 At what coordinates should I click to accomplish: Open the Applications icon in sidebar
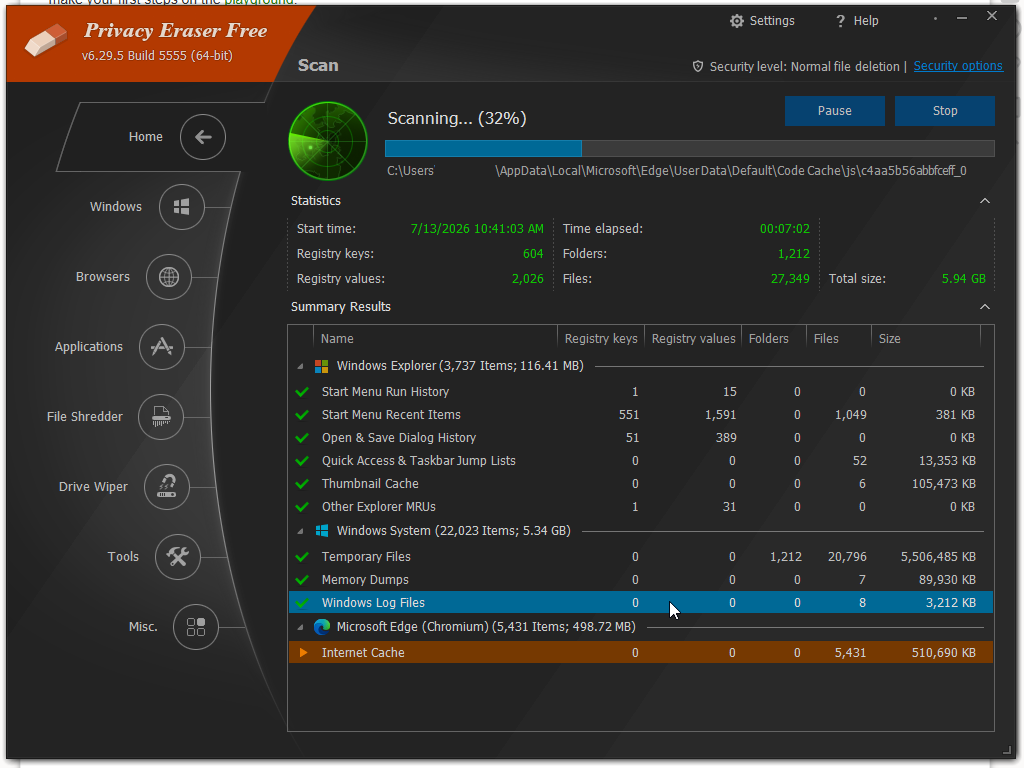tap(162, 347)
